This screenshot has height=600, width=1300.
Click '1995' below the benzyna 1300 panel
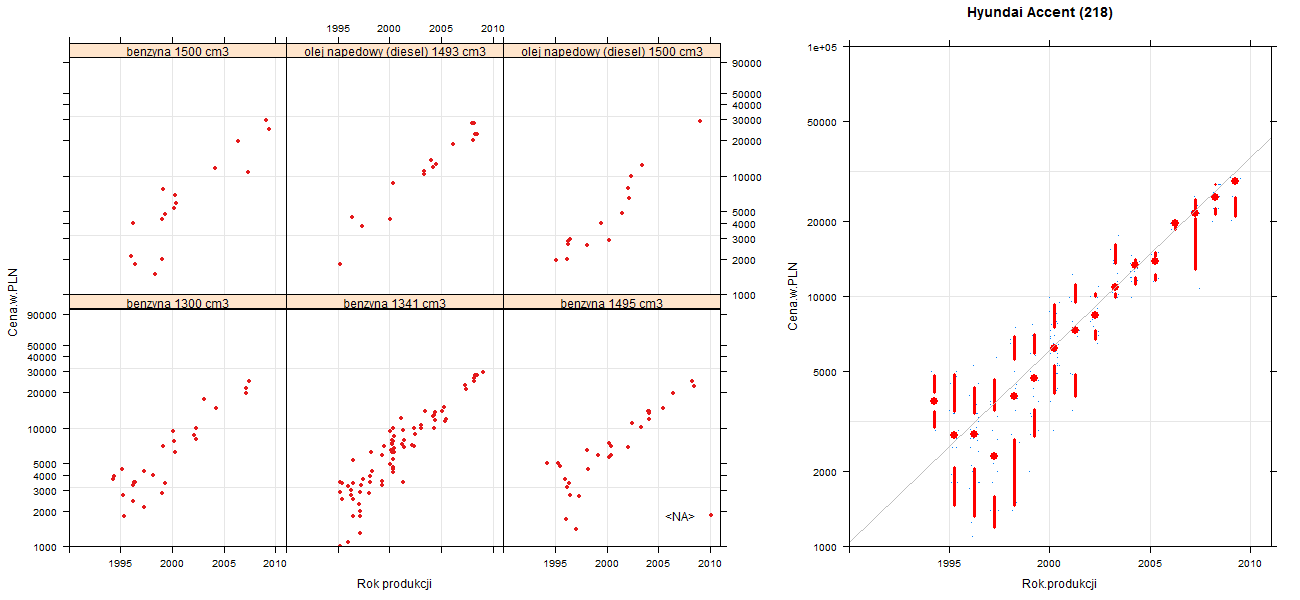(121, 564)
